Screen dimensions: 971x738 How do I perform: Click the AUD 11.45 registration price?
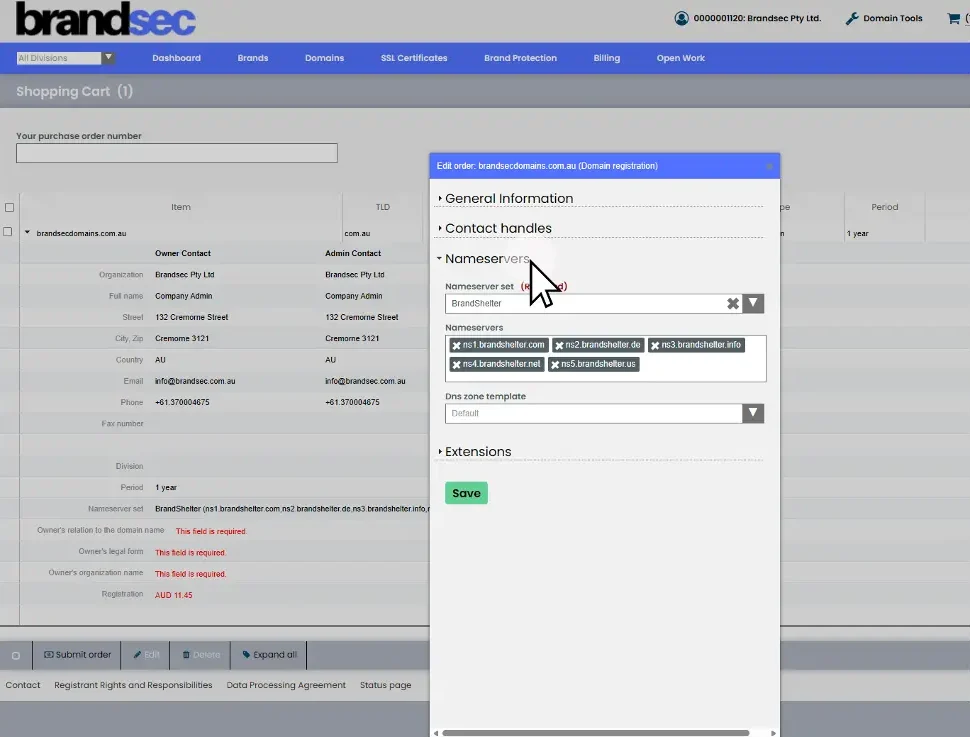pos(173,596)
